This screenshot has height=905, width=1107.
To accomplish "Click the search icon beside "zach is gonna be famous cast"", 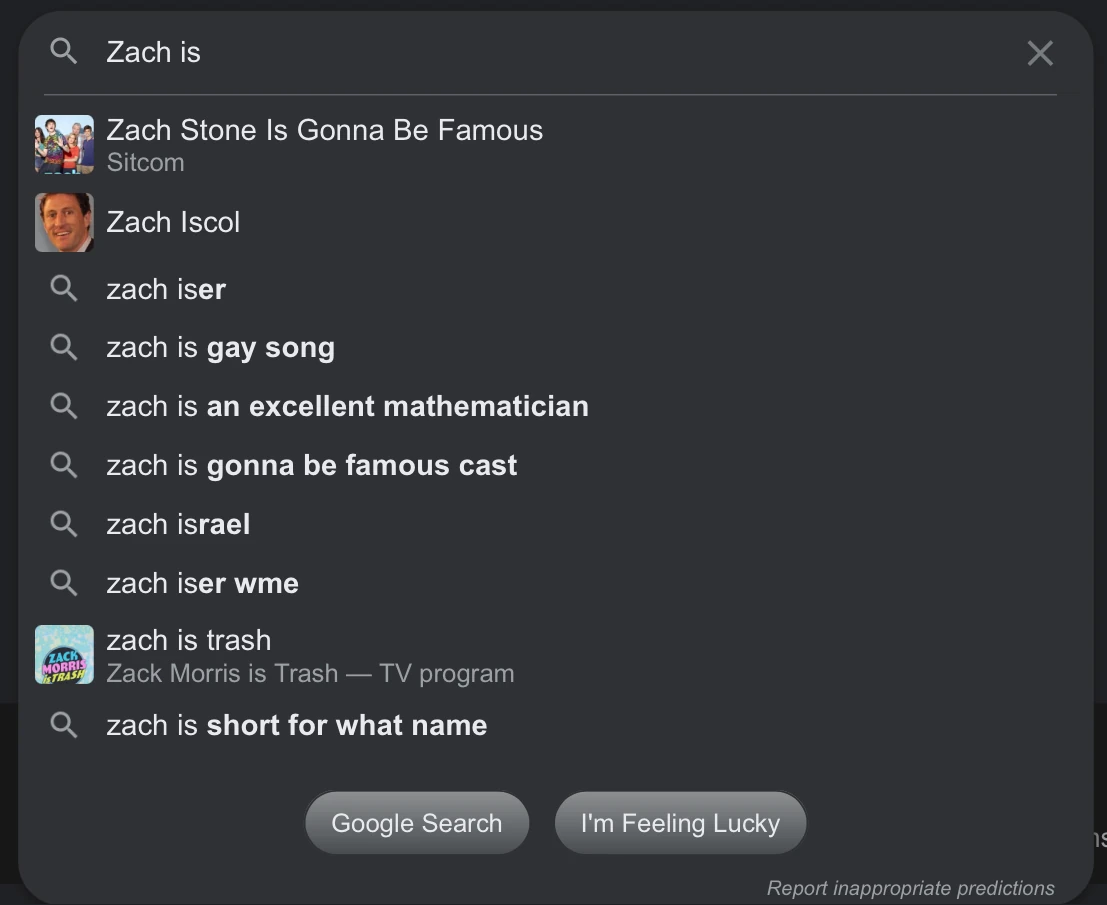I will [63, 465].
